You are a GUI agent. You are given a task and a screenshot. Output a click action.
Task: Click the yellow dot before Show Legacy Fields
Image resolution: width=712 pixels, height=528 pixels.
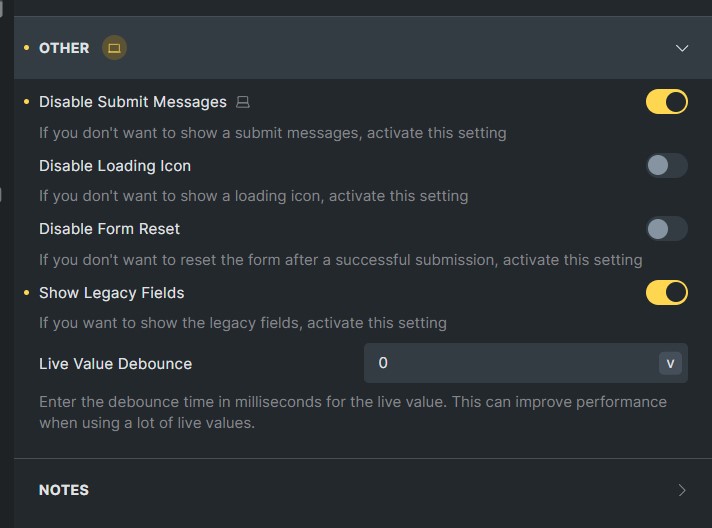[26, 293]
